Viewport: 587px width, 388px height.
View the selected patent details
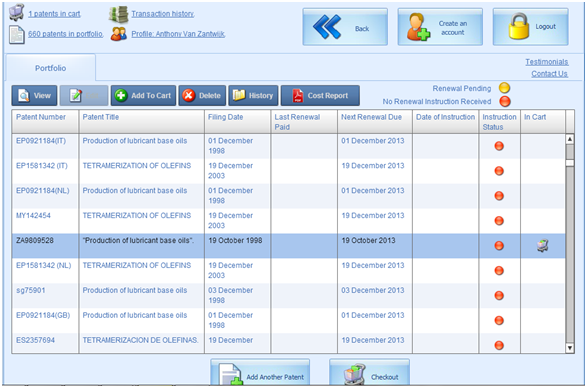click(x=34, y=96)
